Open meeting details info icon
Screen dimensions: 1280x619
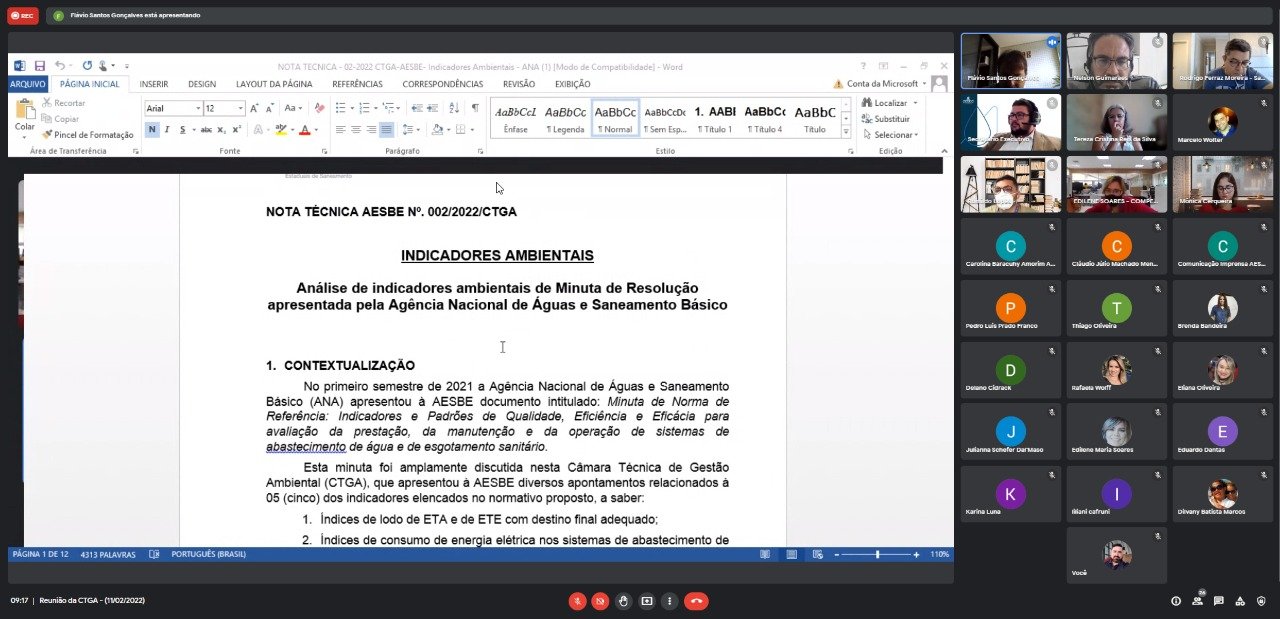click(x=1176, y=601)
